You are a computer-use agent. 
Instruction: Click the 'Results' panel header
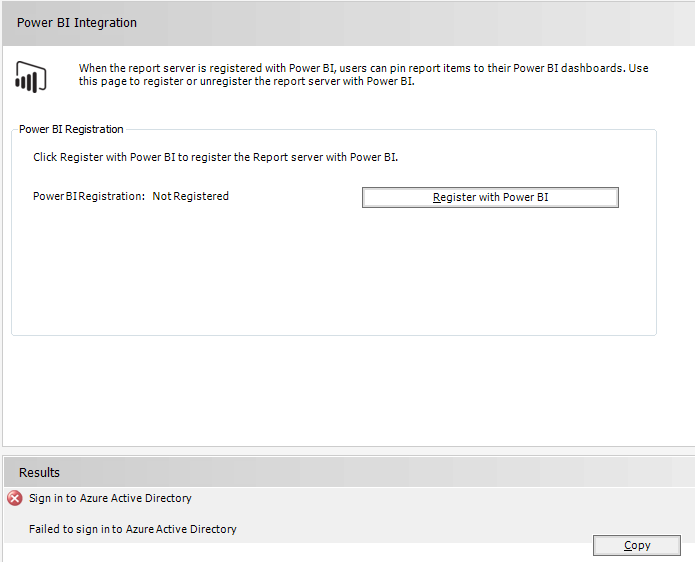349,472
